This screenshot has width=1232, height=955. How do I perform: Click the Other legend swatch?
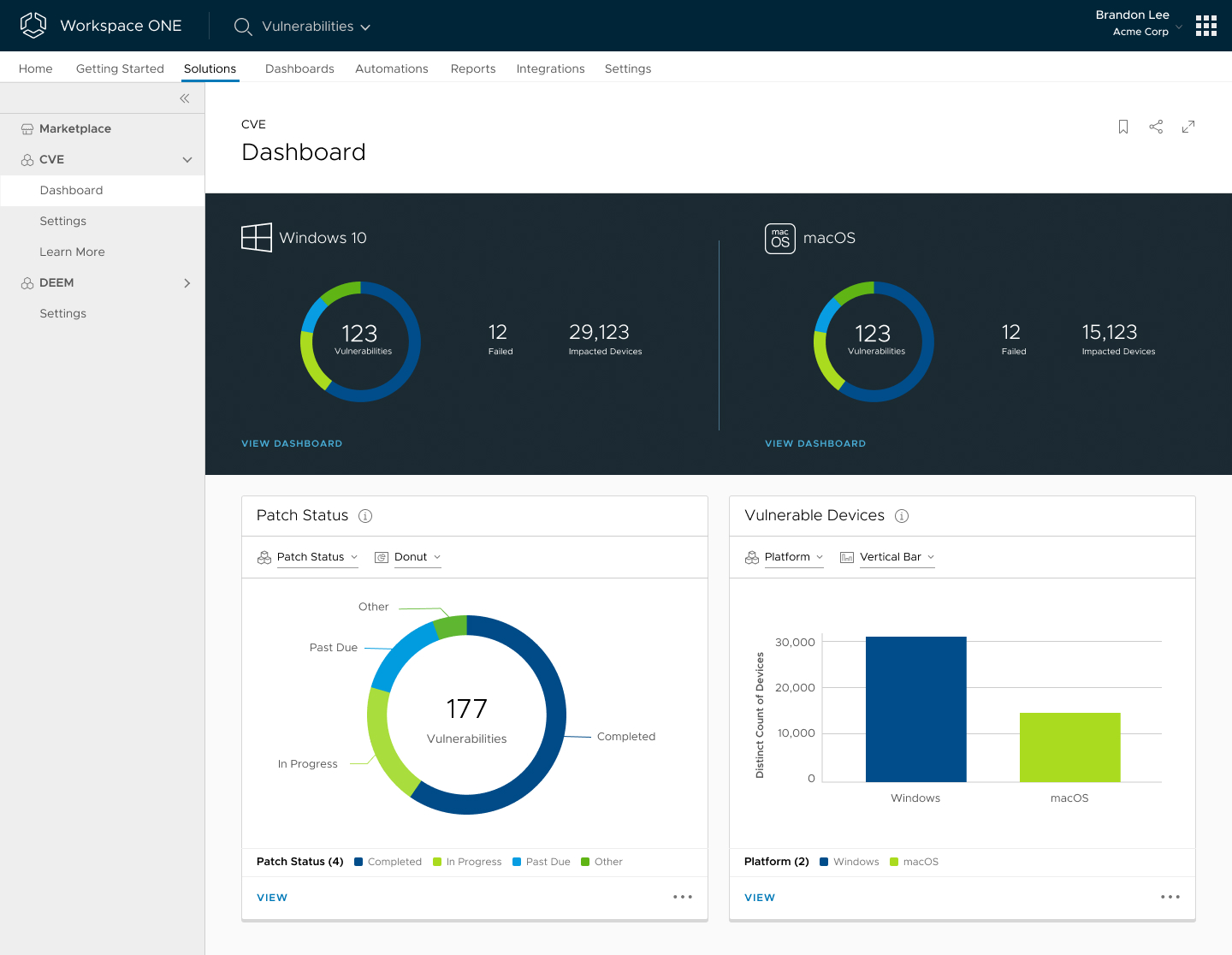coord(585,862)
